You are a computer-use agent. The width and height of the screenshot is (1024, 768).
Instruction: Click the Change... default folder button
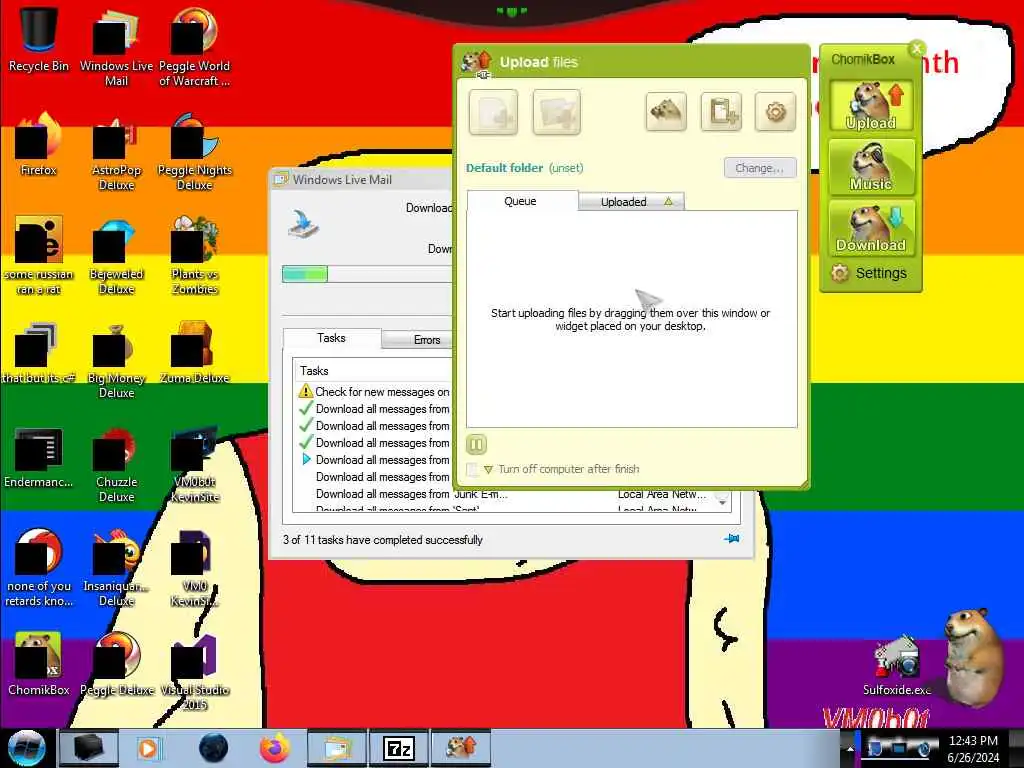[760, 168]
